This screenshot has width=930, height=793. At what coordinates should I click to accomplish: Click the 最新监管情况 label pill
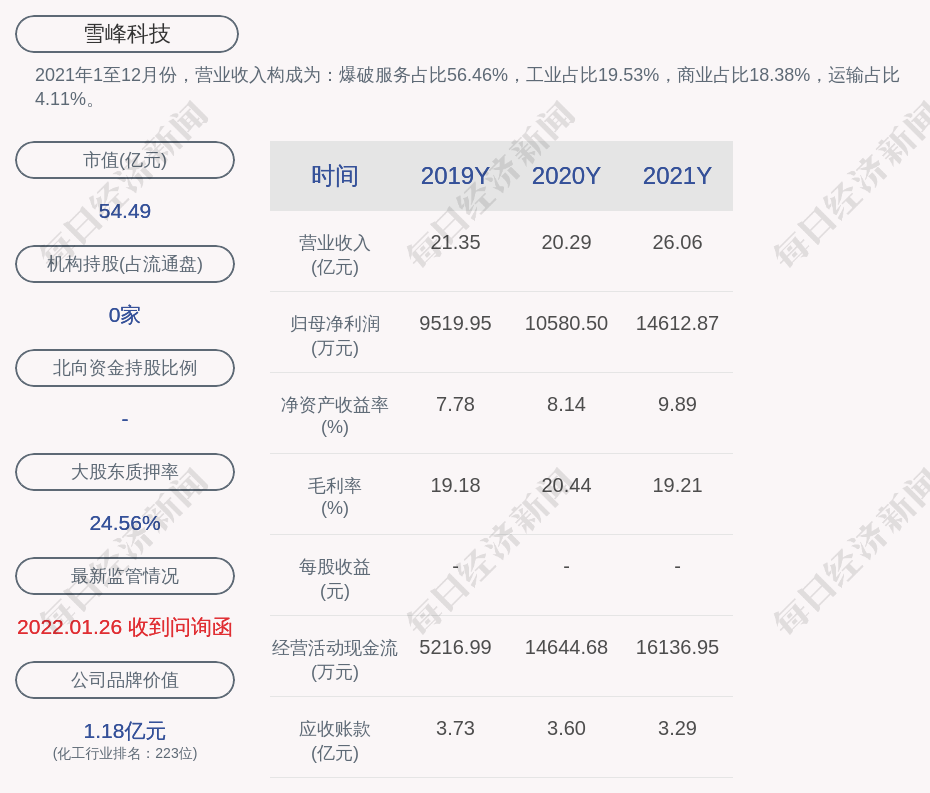[x=125, y=576]
